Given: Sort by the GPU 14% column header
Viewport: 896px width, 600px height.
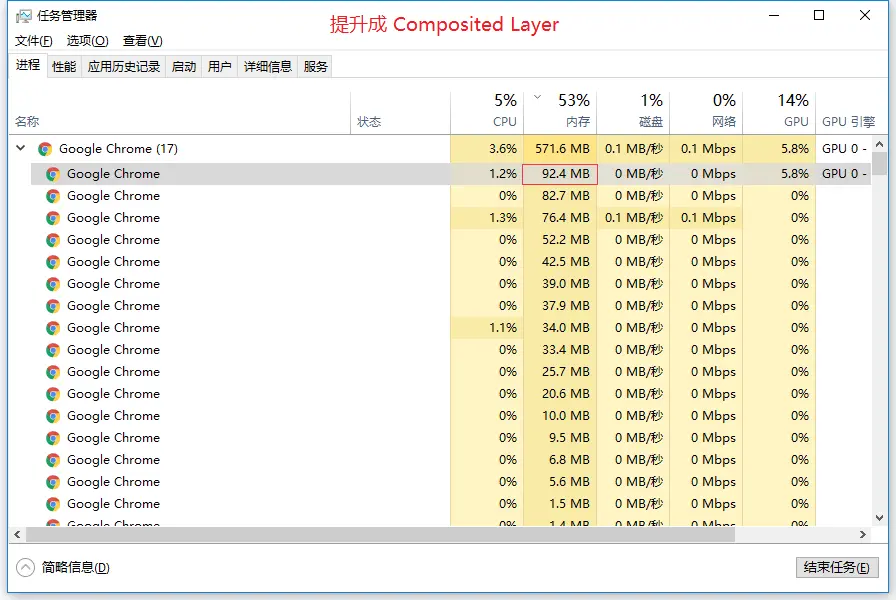Looking at the screenshot, I should pyautogui.click(x=779, y=113).
